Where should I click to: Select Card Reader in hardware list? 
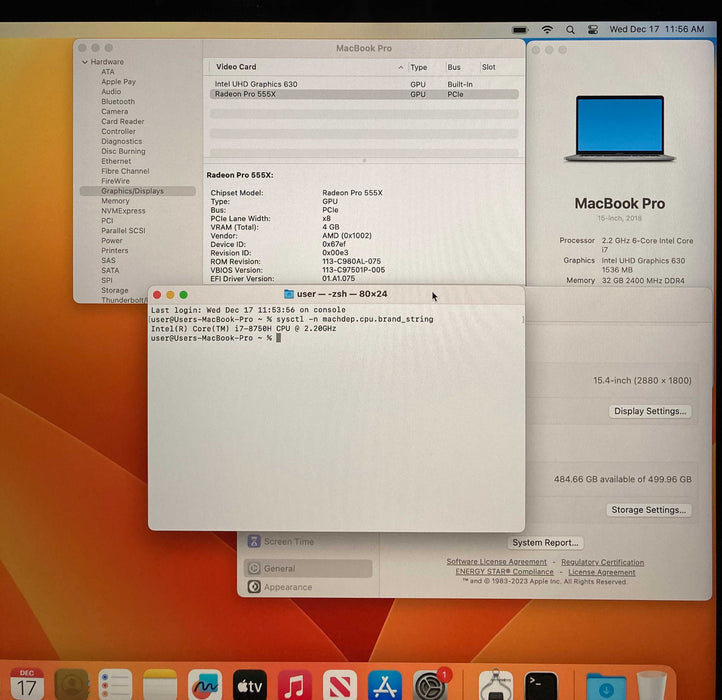click(122, 121)
